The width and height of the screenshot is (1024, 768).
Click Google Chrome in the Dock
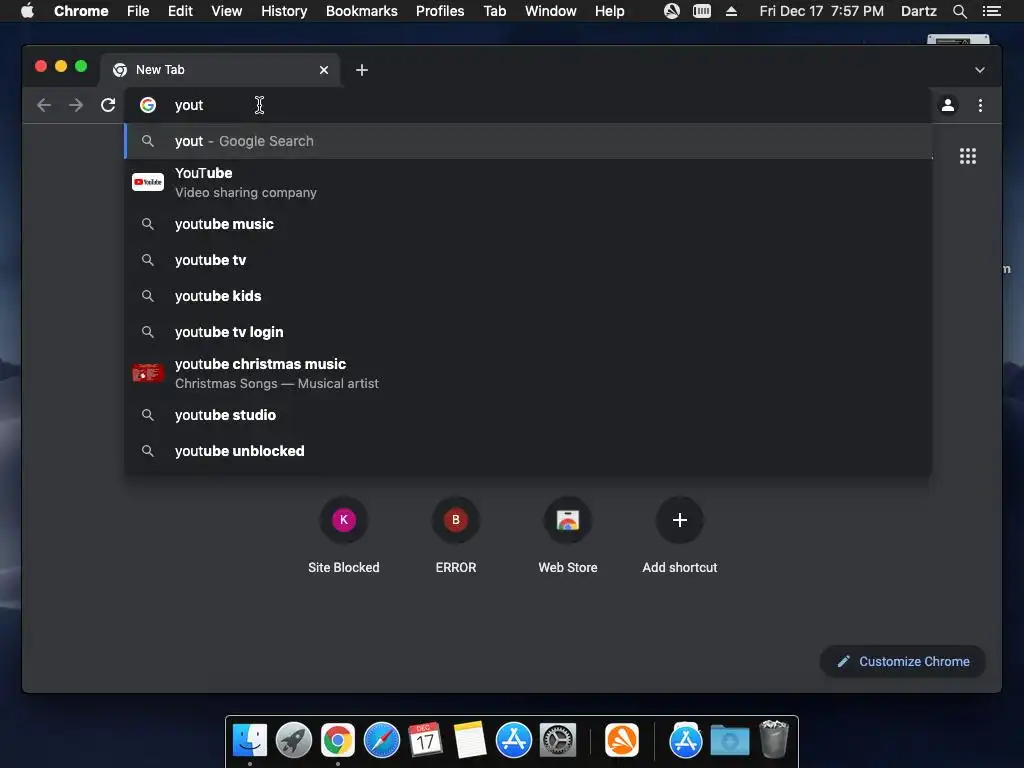tap(338, 741)
